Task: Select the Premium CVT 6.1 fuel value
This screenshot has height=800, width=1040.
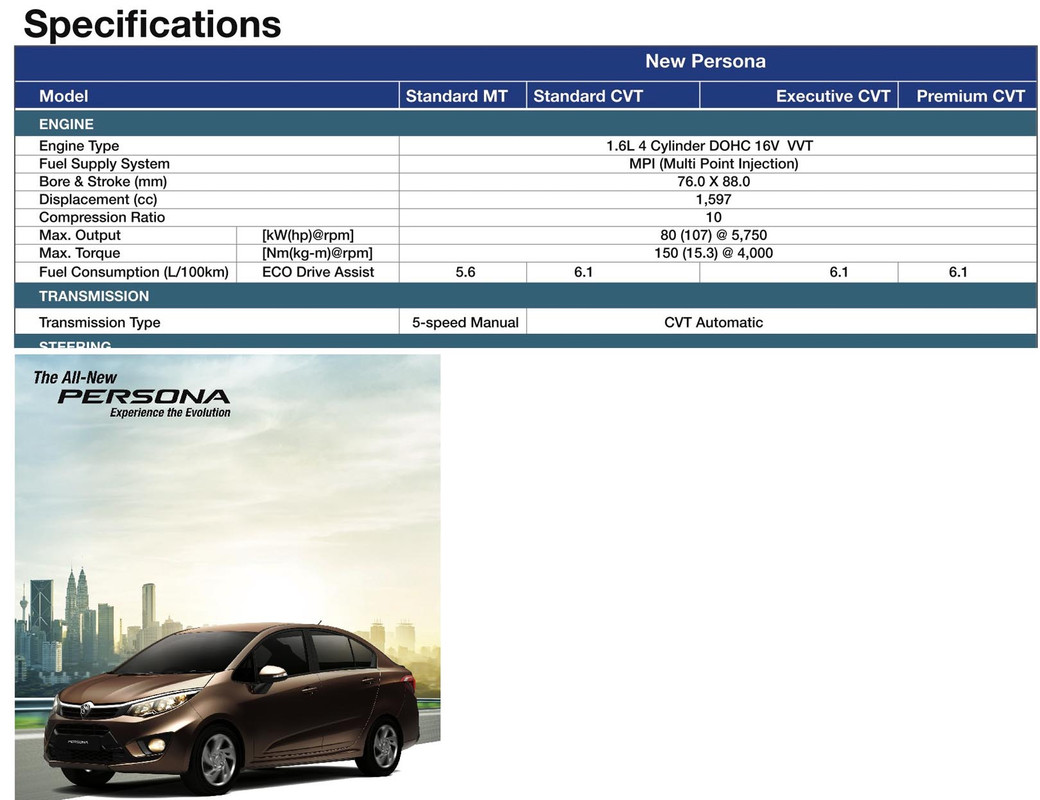Action: click(958, 272)
